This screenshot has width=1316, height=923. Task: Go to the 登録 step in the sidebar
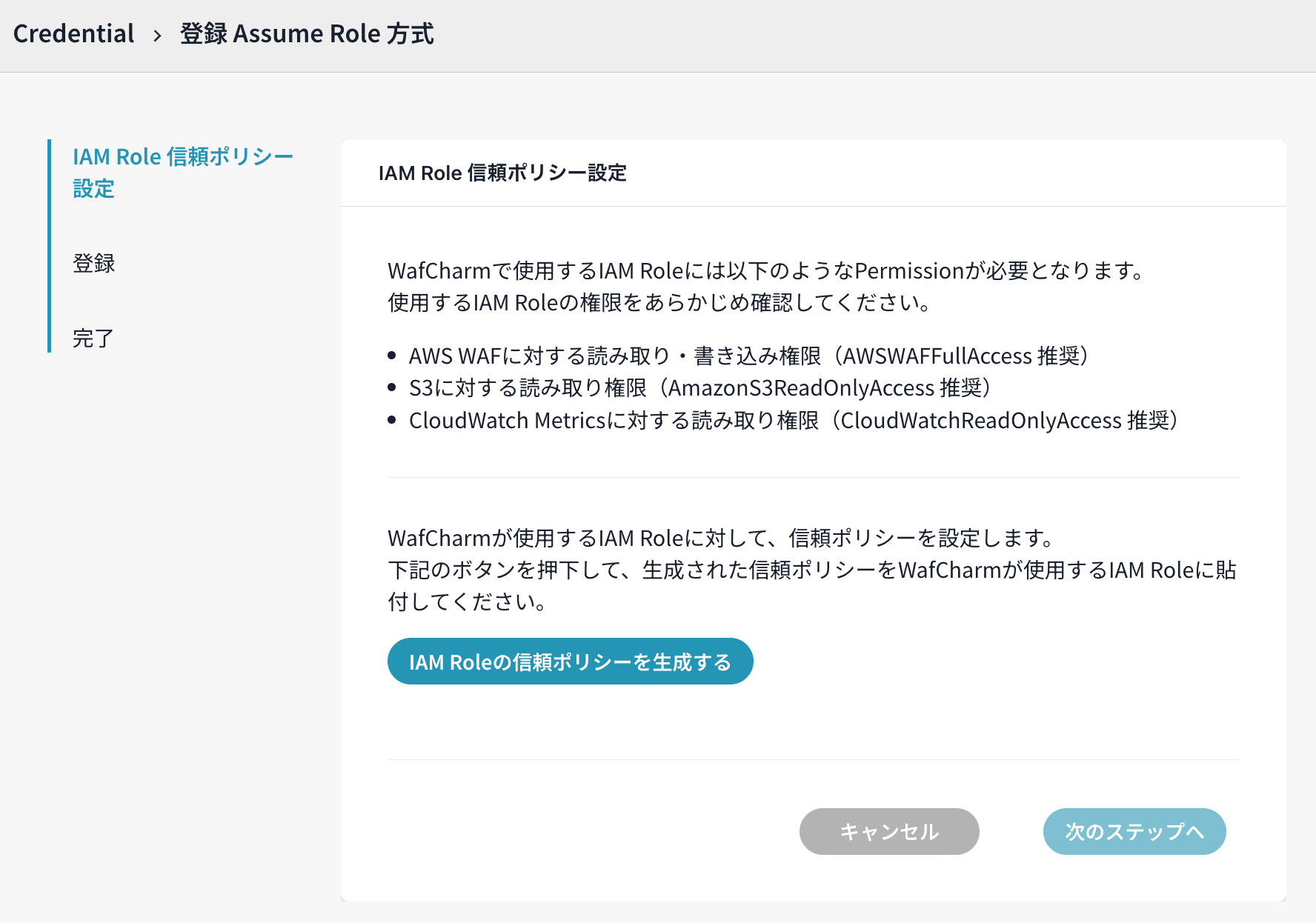(x=94, y=263)
